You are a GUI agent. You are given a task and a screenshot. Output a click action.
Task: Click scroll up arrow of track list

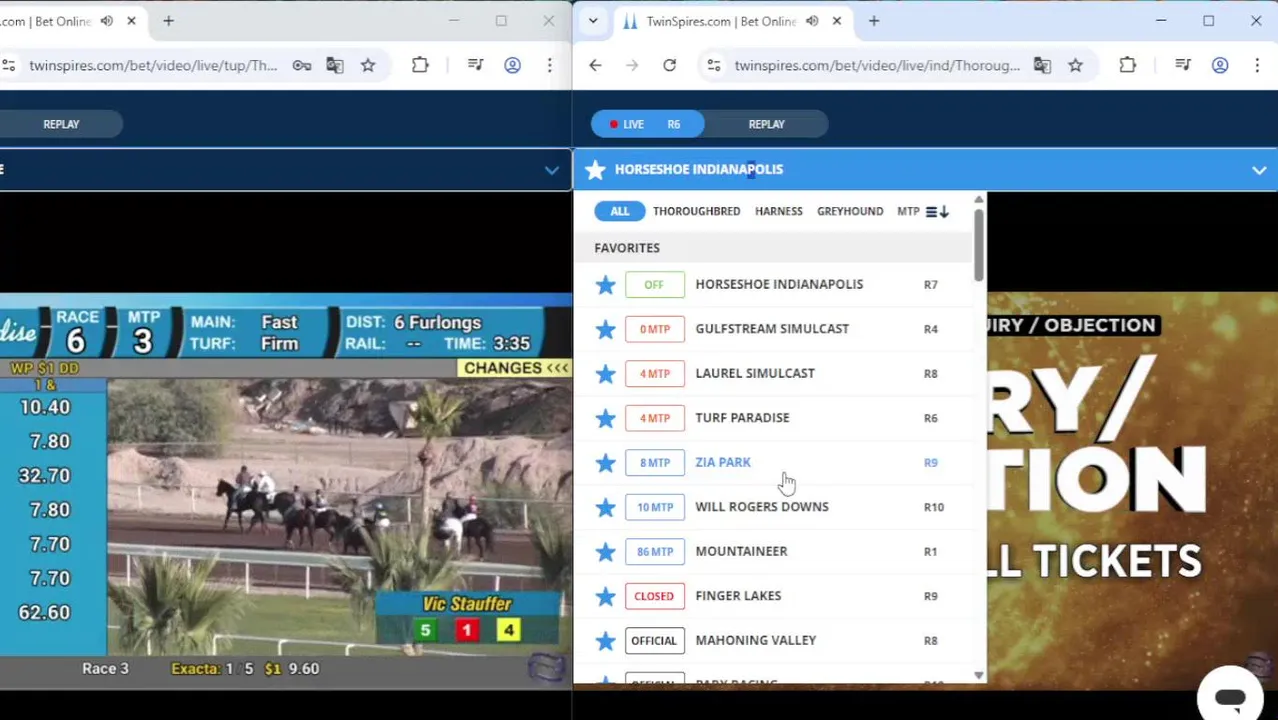[979, 200]
